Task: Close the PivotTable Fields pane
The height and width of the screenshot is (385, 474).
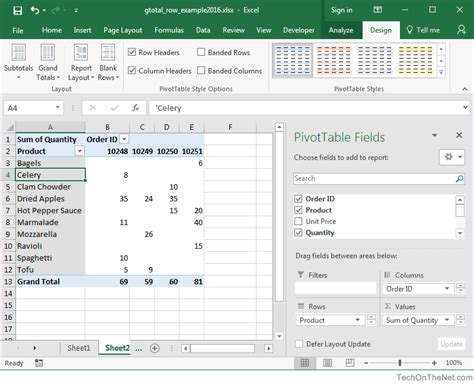Action: coord(459,135)
